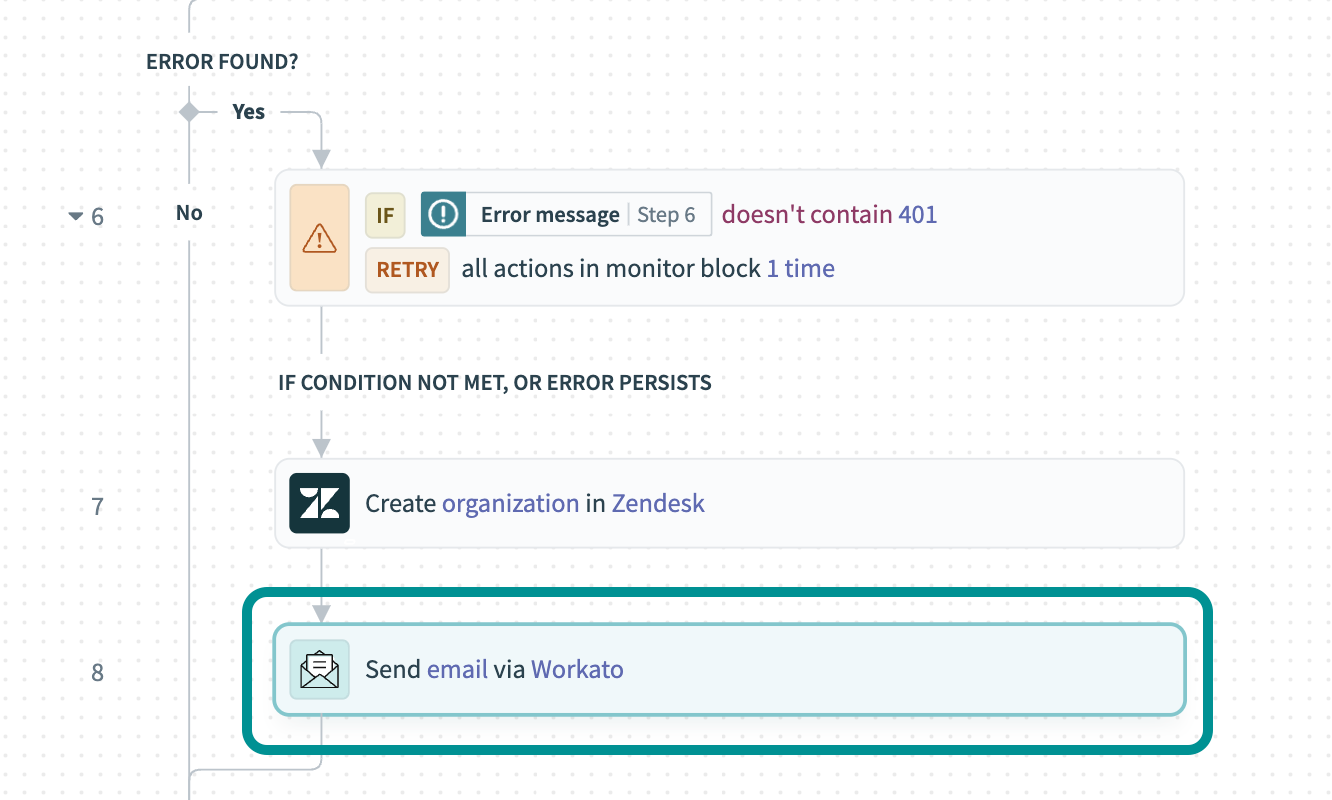The image size is (1332, 800).
Task: Select the Step 6 reference pill
Action: pos(668,214)
